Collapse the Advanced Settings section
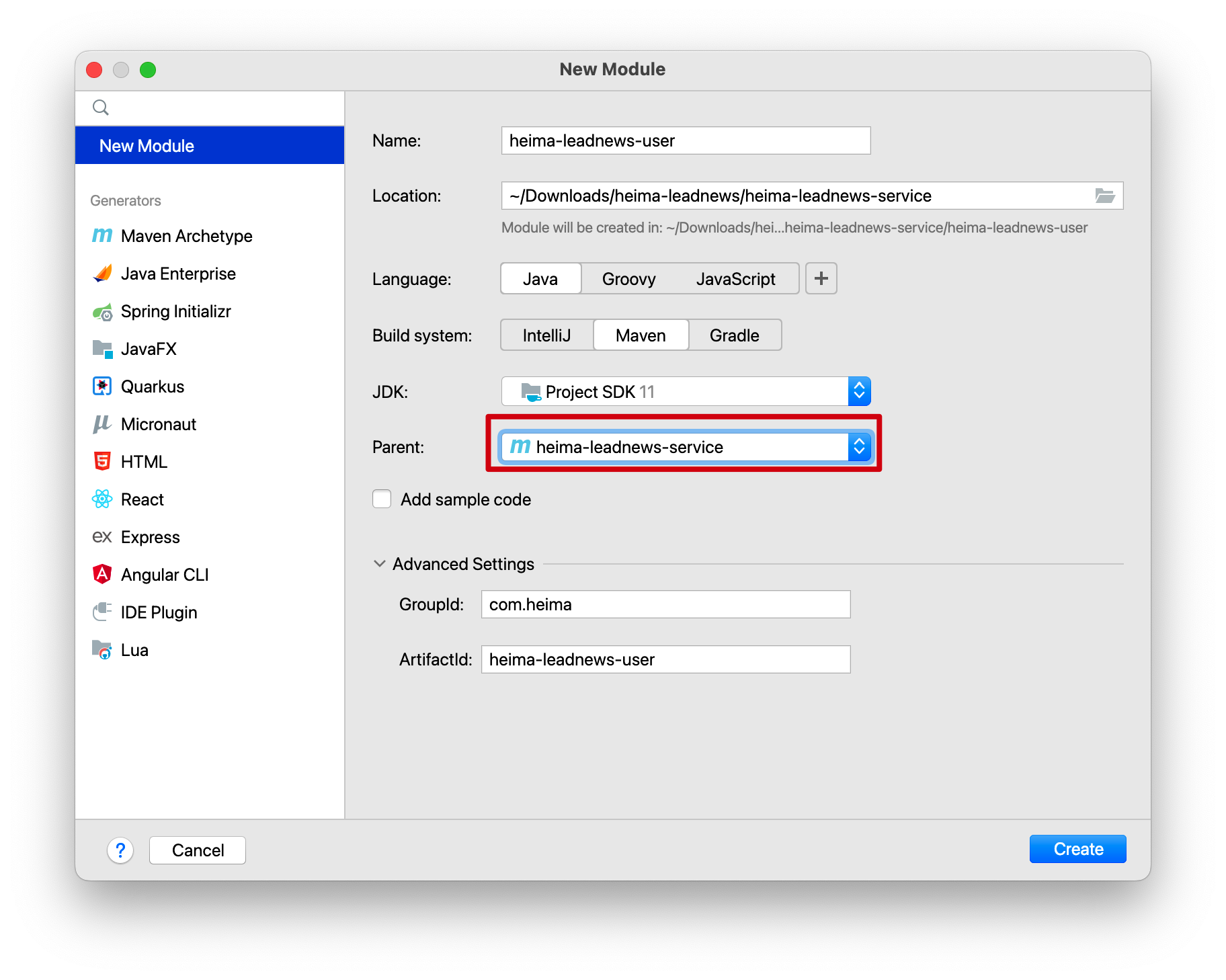1226x980 pixels. pos(380,564)
